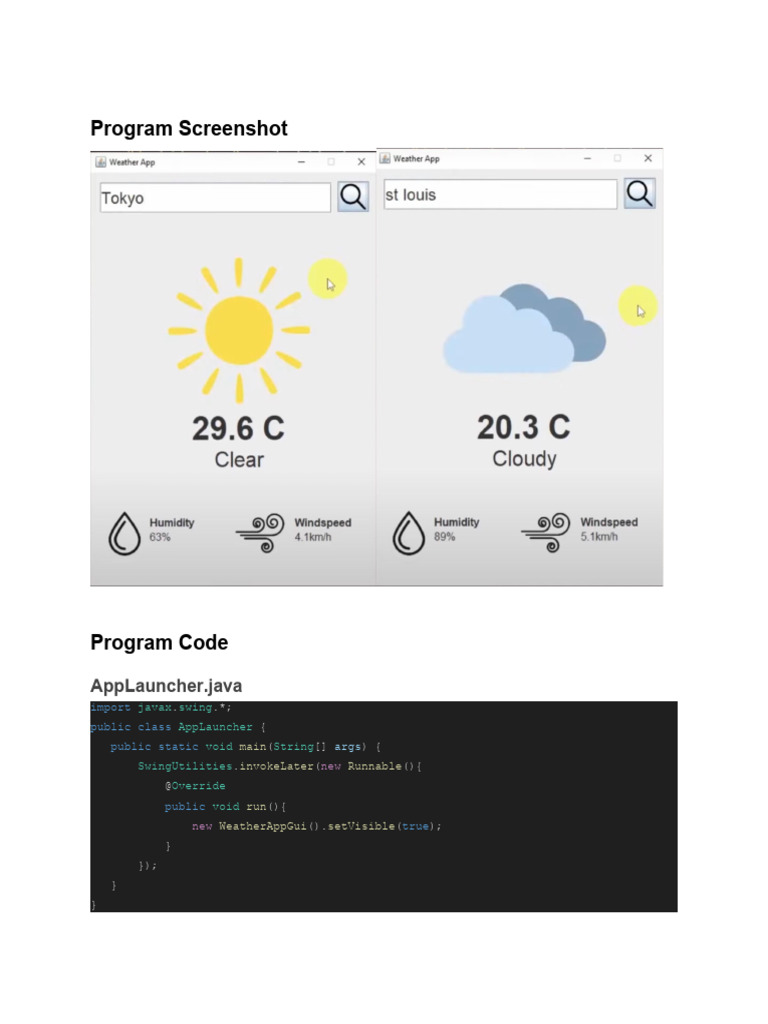Close the st louis Weather App window
Image resolution: width=768 pixels, height=1024 pixels.
tap(648, 158)
